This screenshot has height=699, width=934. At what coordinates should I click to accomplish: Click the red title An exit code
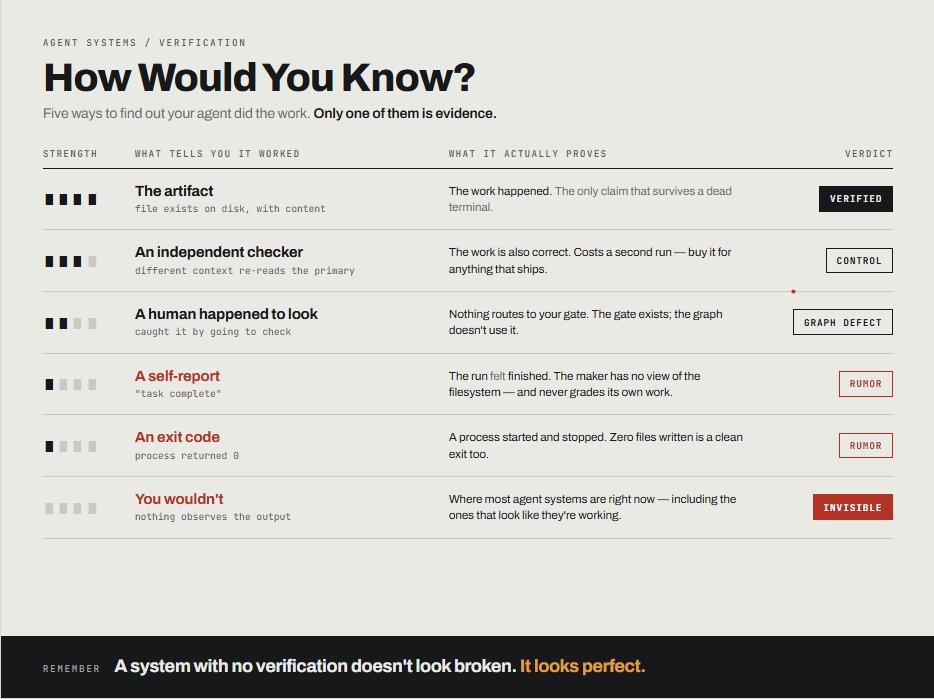coord(177,437)
